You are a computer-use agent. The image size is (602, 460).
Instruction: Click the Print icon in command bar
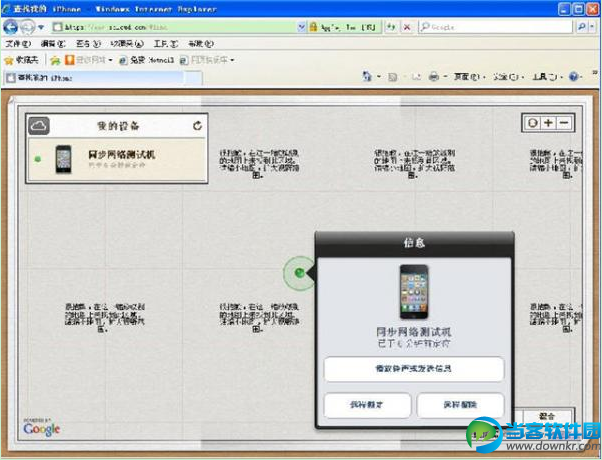pyautogui.click(x=434, y=77)
